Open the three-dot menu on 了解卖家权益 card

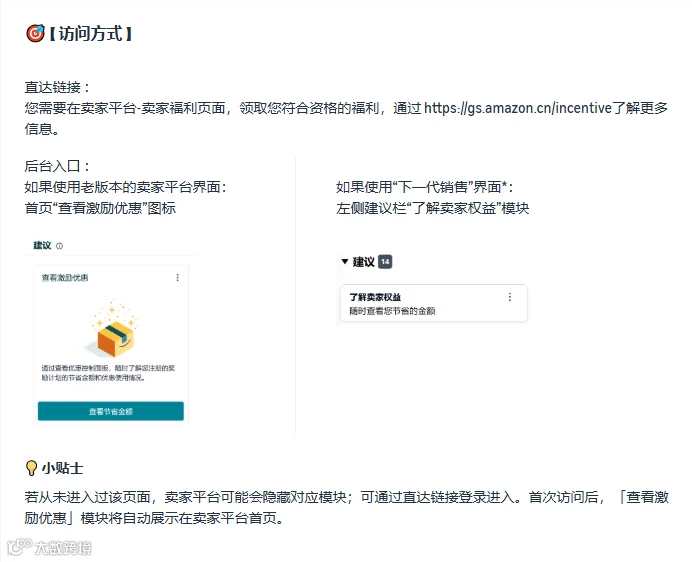510,297
